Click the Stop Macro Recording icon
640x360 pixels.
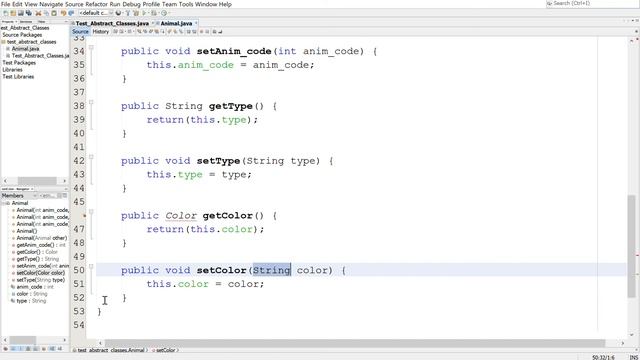click(207, 31)
